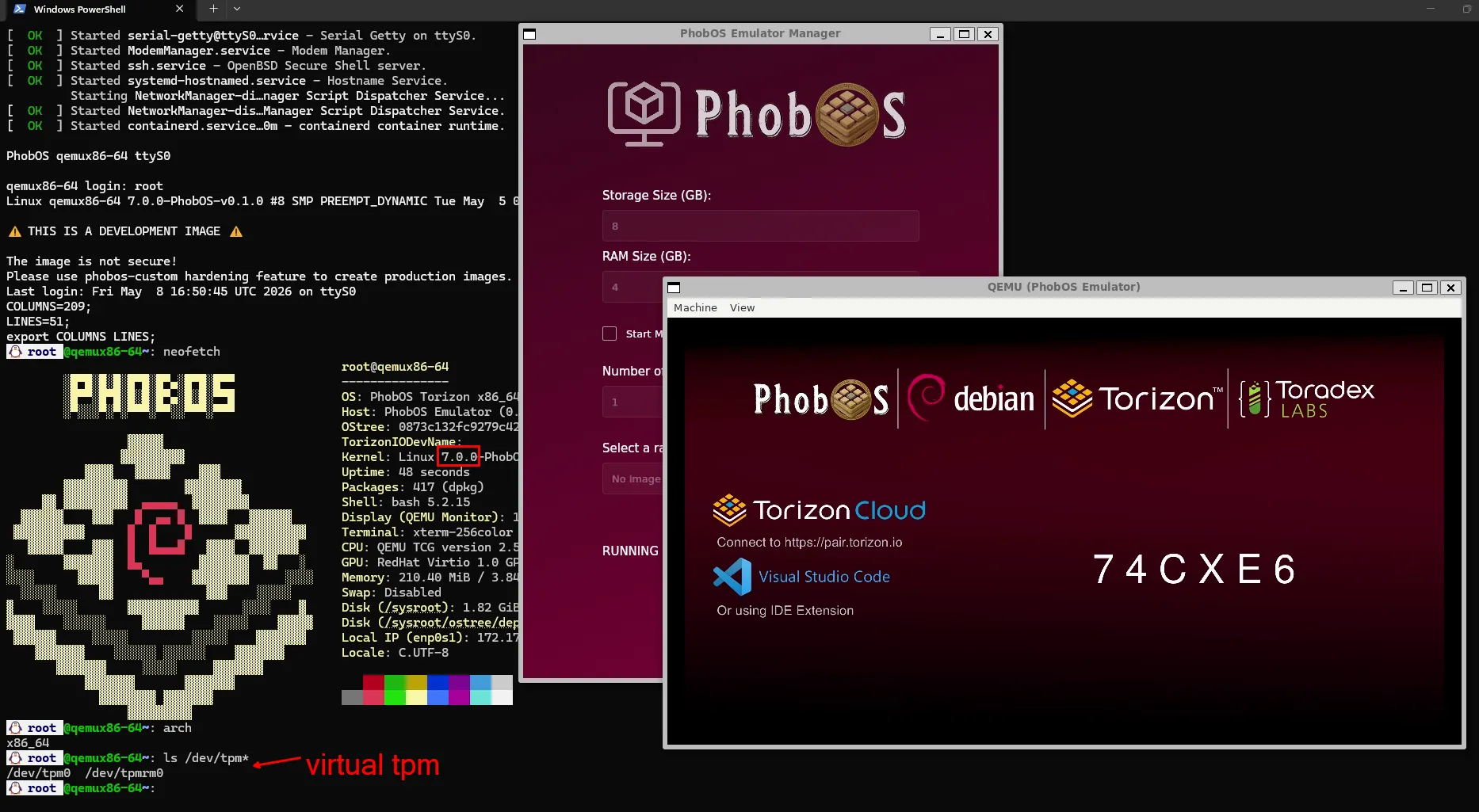
Task: Minimize the PhobOS Emulator Manager window
Action: (940, 34)
